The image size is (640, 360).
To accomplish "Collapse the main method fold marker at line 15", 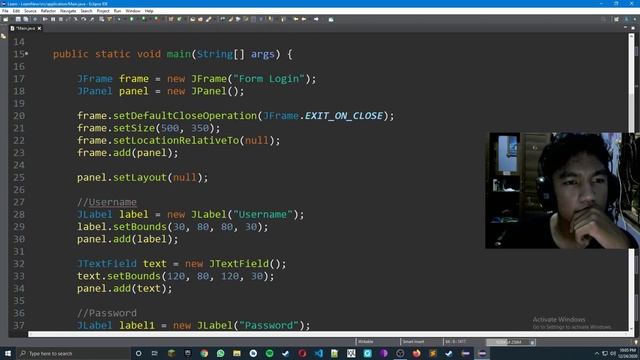I will click(x=27, y=53).
